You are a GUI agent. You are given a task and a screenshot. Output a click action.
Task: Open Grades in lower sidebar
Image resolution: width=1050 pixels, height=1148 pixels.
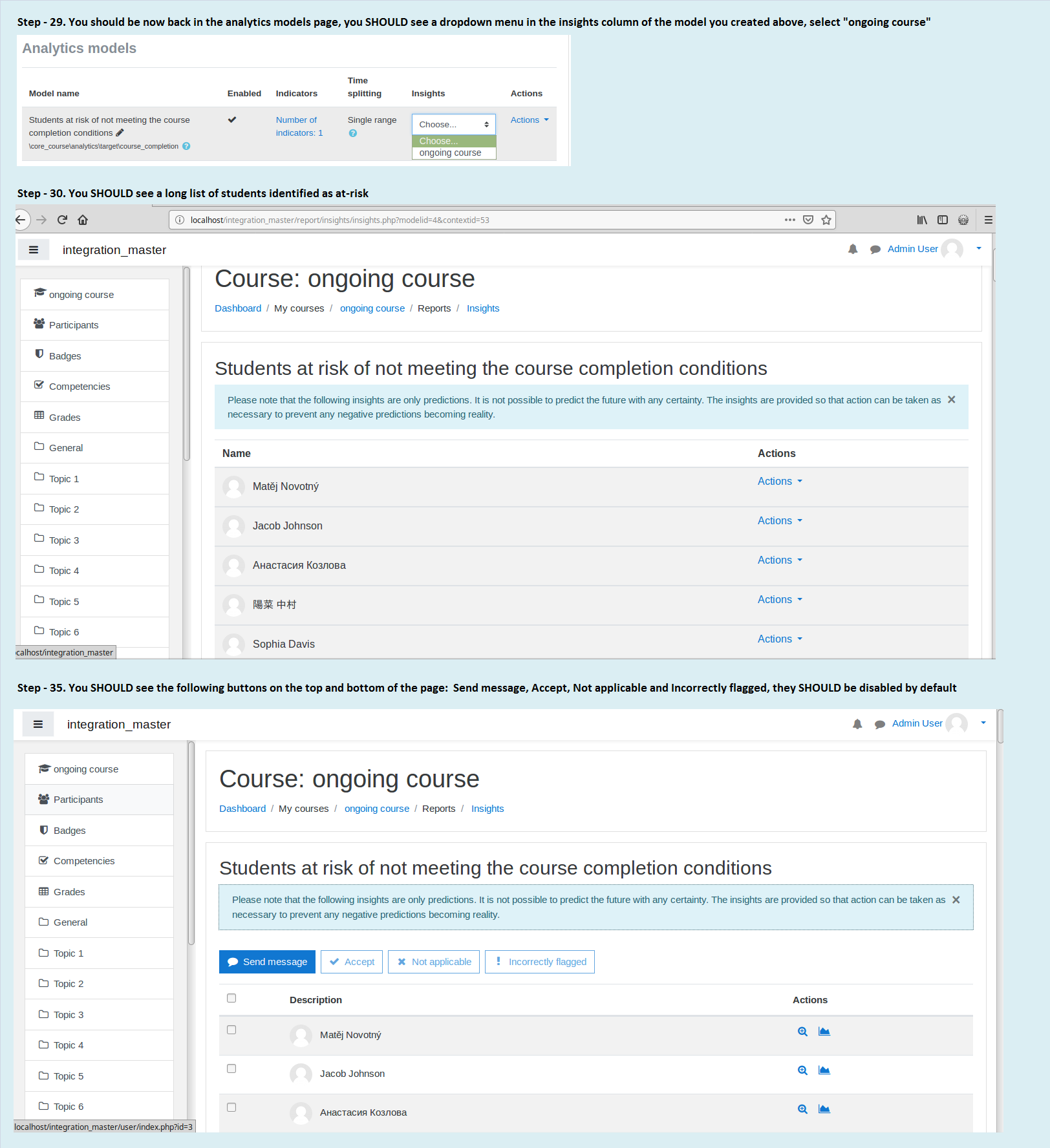99,892
